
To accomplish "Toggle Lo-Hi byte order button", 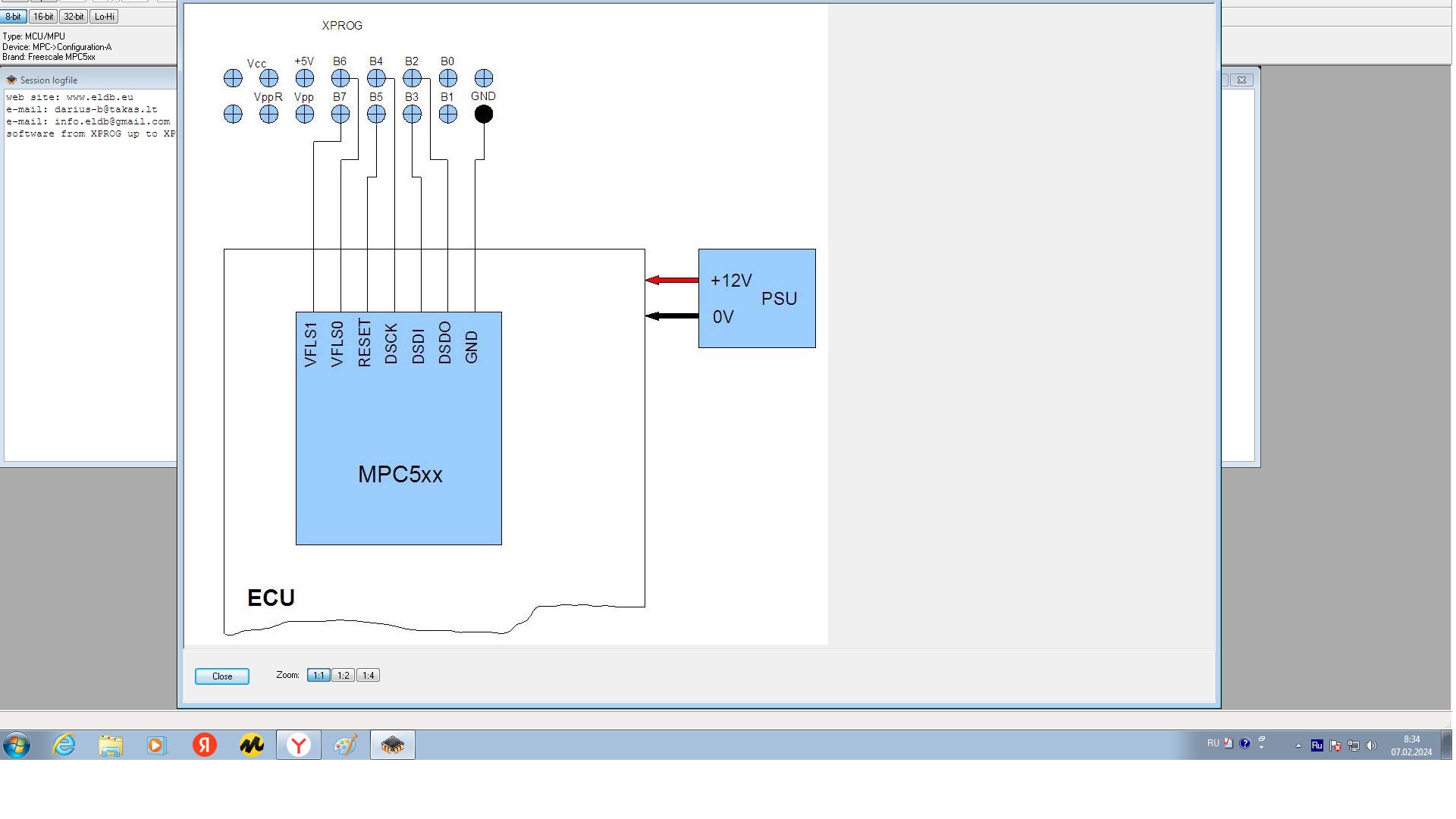I will pyautogui.click(x=105, y=17).
